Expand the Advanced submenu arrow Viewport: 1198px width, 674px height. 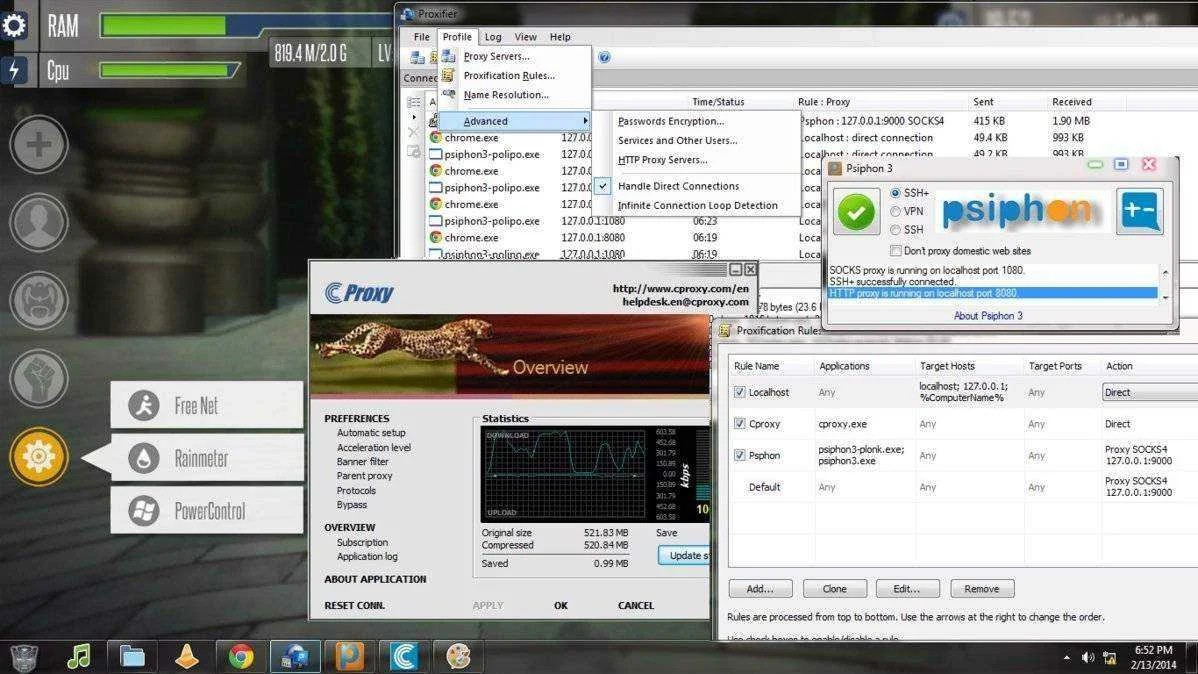[x=585, y=121]
